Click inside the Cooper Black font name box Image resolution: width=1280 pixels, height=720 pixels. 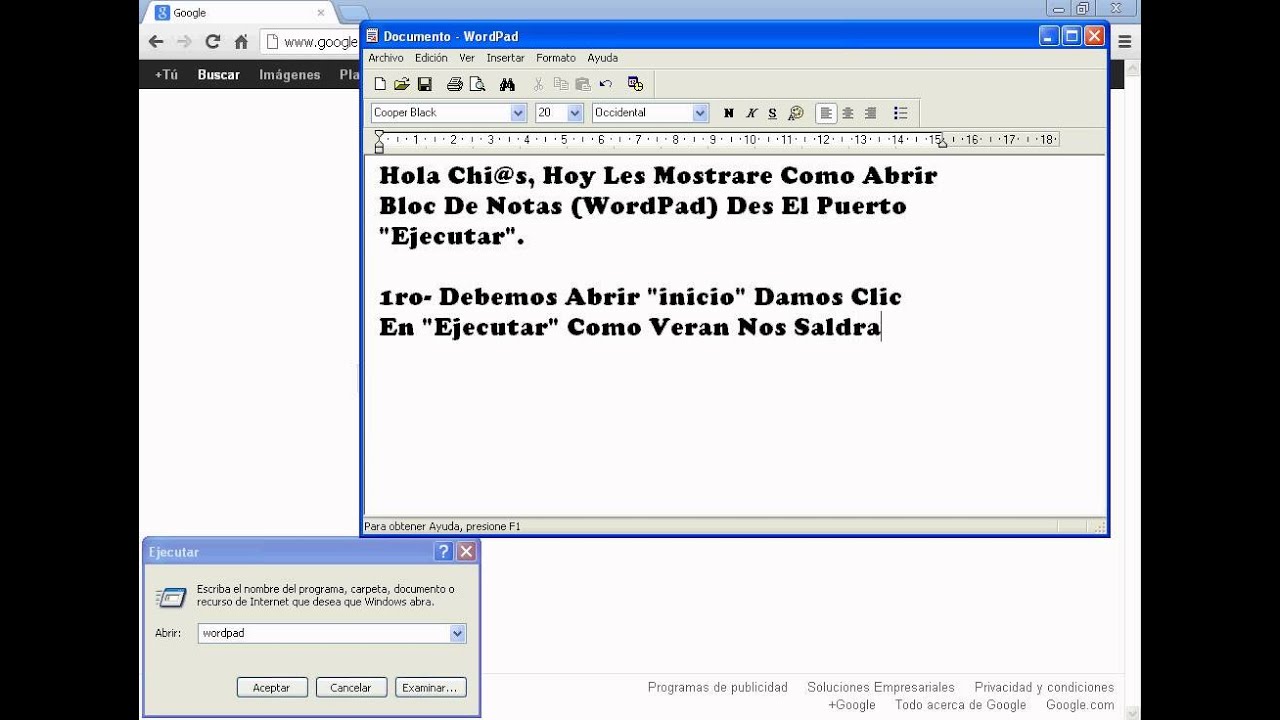tap(440, 113)
